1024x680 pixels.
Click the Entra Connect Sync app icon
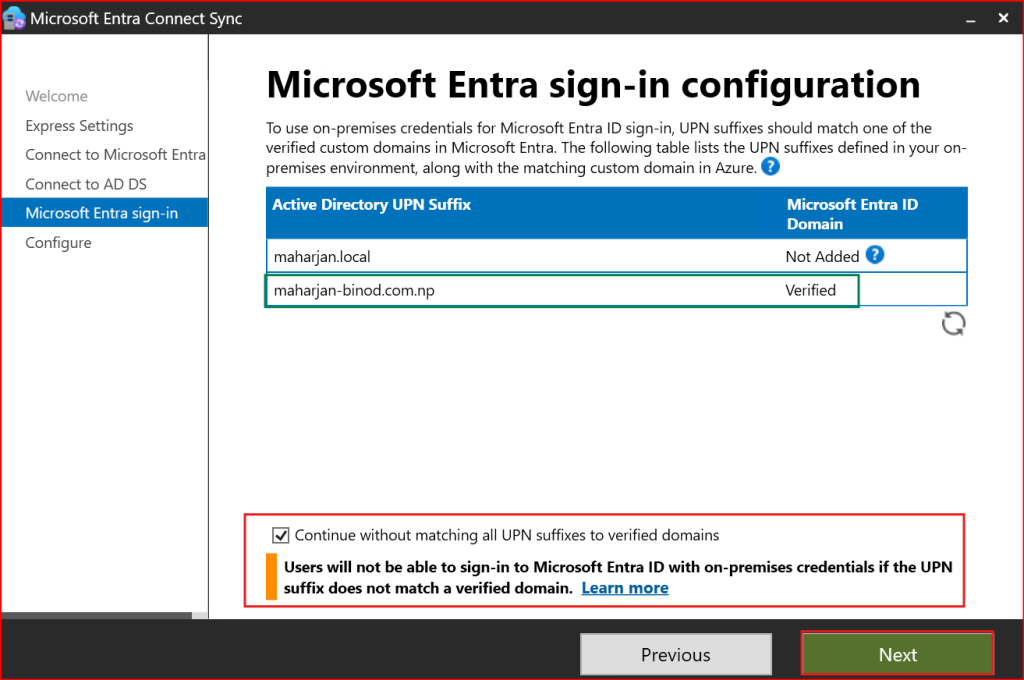[15, 18]
